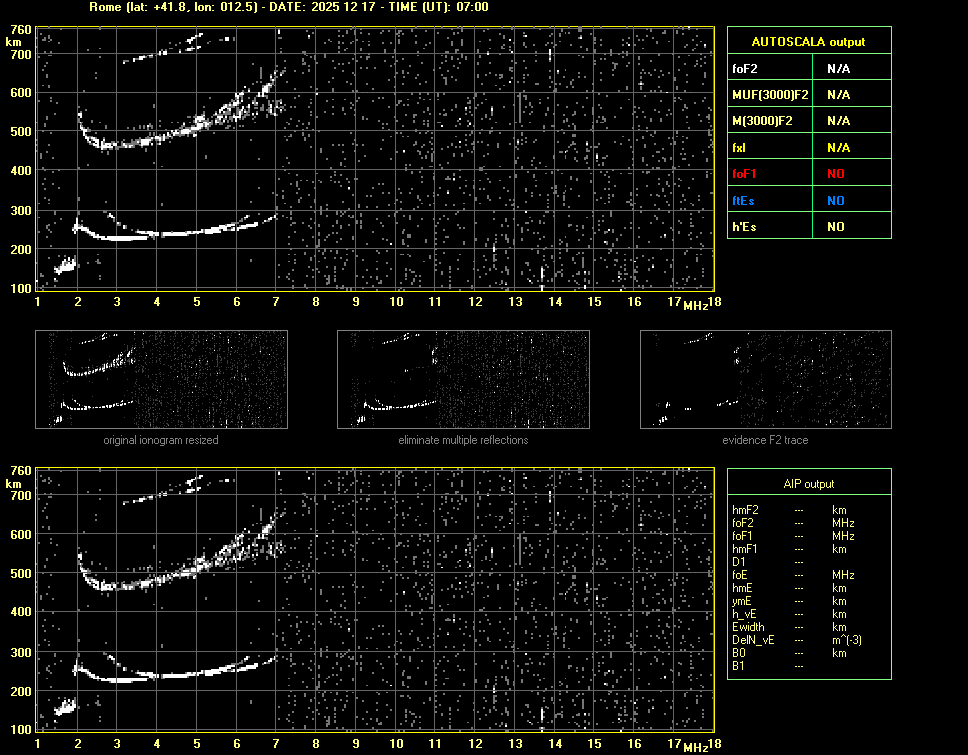The height and width of the screenshot is (755, 968).
Task: Open the "eliminate multiple reflections" thumbnail
Action: pyautogui.click(x=463, y=379)
